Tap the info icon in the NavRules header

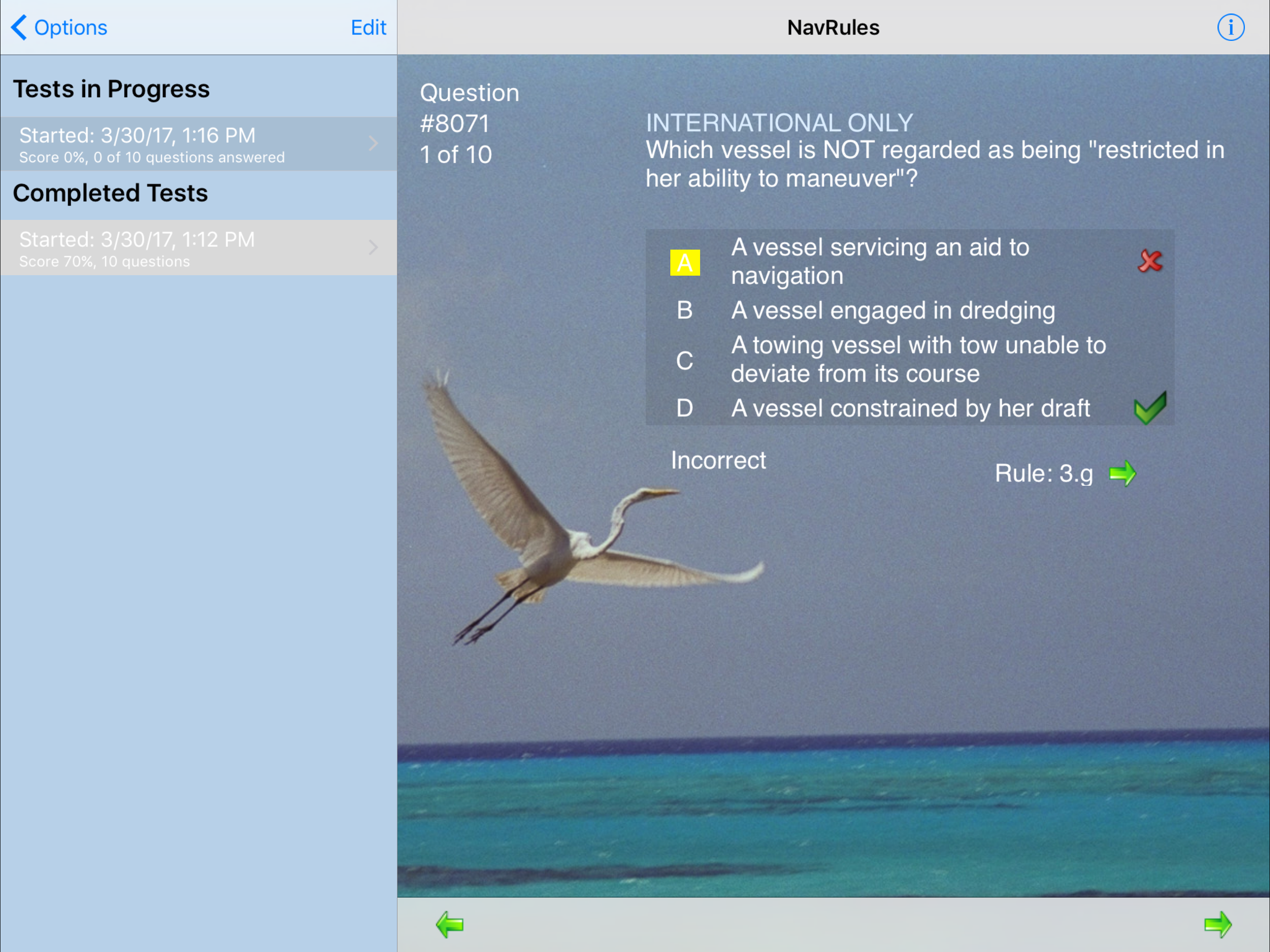pyautogui.click(x=1230, y=27)
